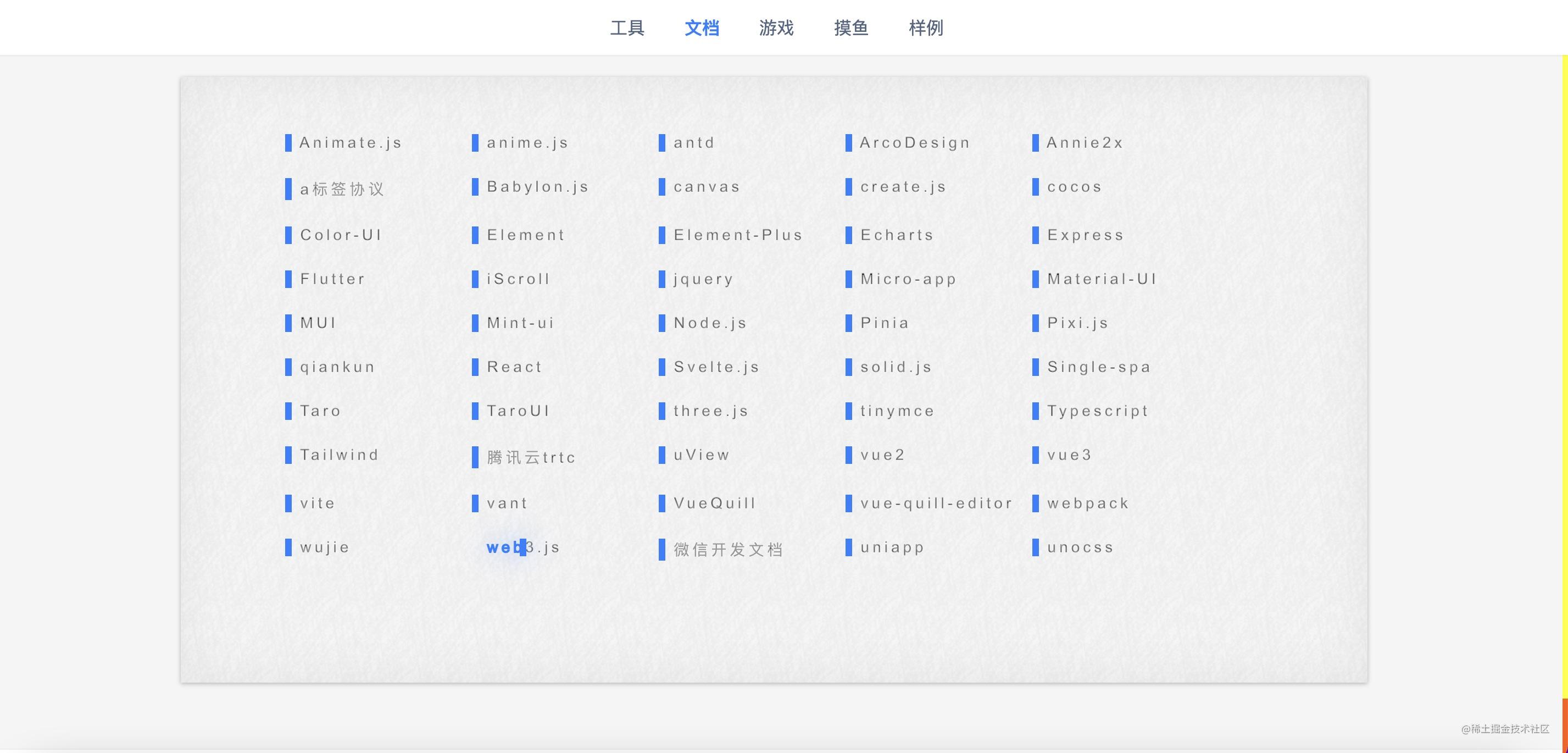Open Typescript docs
1568x753 pixels.
click(x=1098, y=411)
